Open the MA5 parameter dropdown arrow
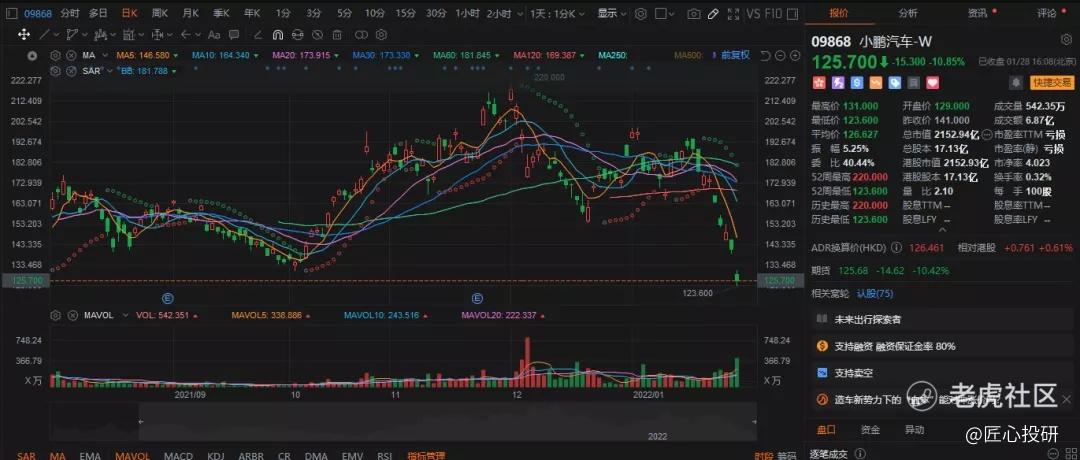 click(x=176, y=56)
